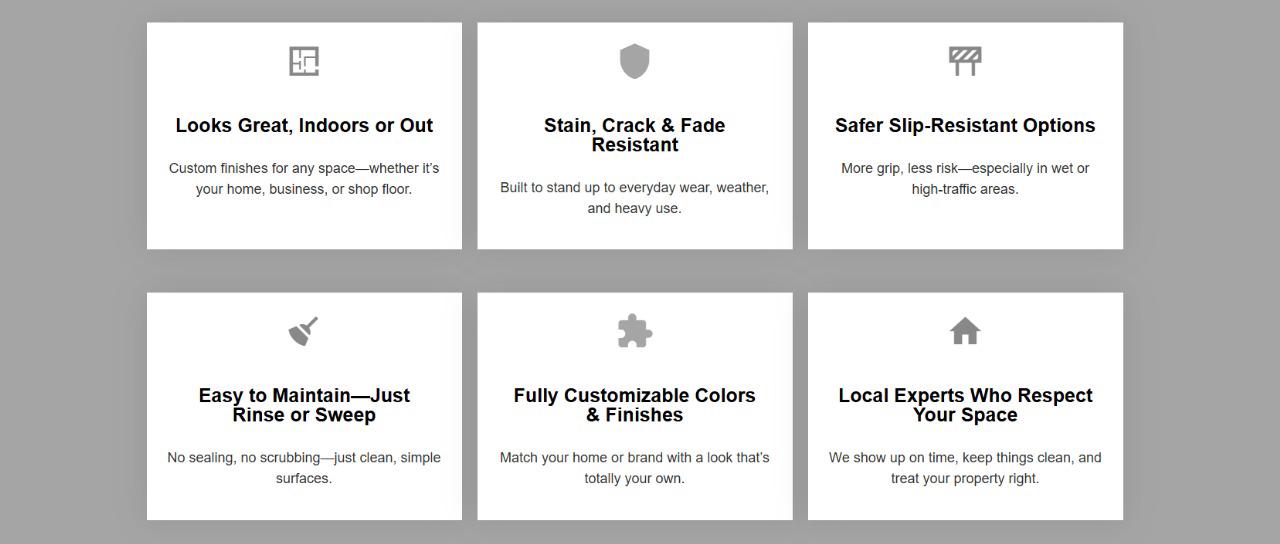This screenshot has height=544, width=1280.
Task: Click 'Fully Customizable Colors & Finishes' heading
Action: (635, 405)
